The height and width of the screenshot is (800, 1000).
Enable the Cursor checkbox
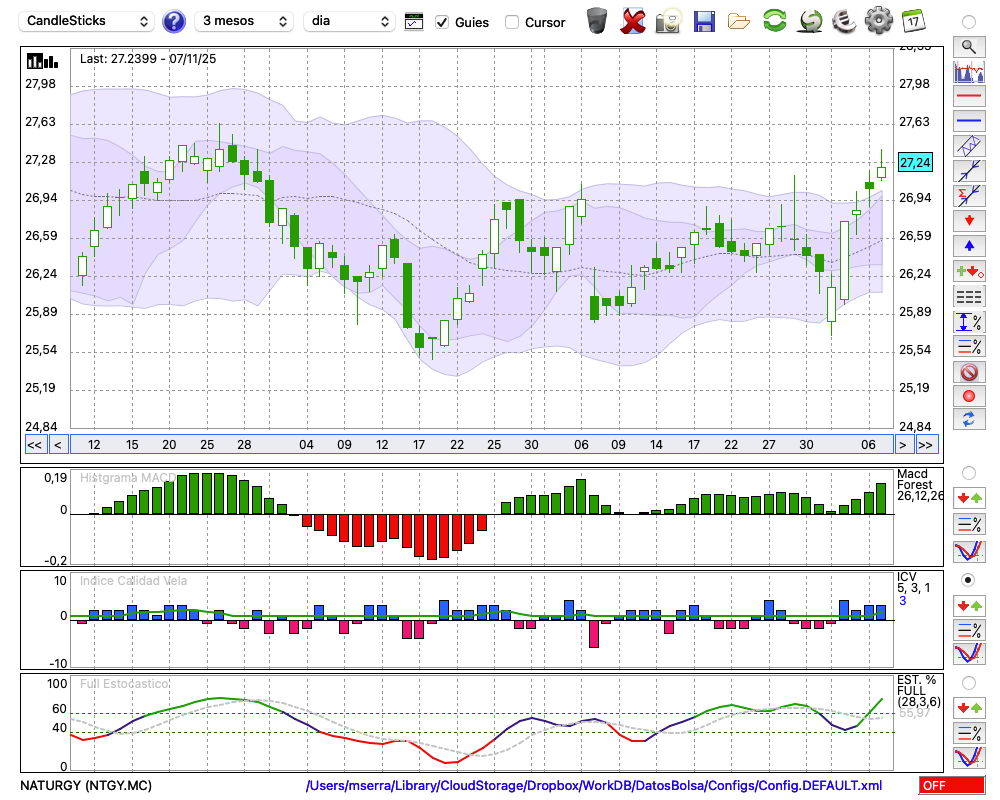pyautogui.click(x=512, y=22)
